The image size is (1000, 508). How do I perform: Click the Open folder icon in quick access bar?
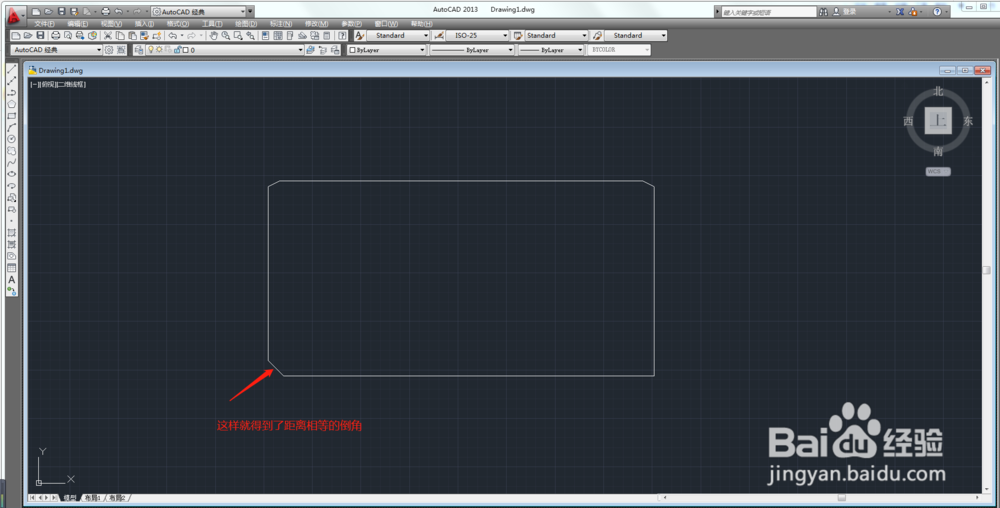coord(48,11)
